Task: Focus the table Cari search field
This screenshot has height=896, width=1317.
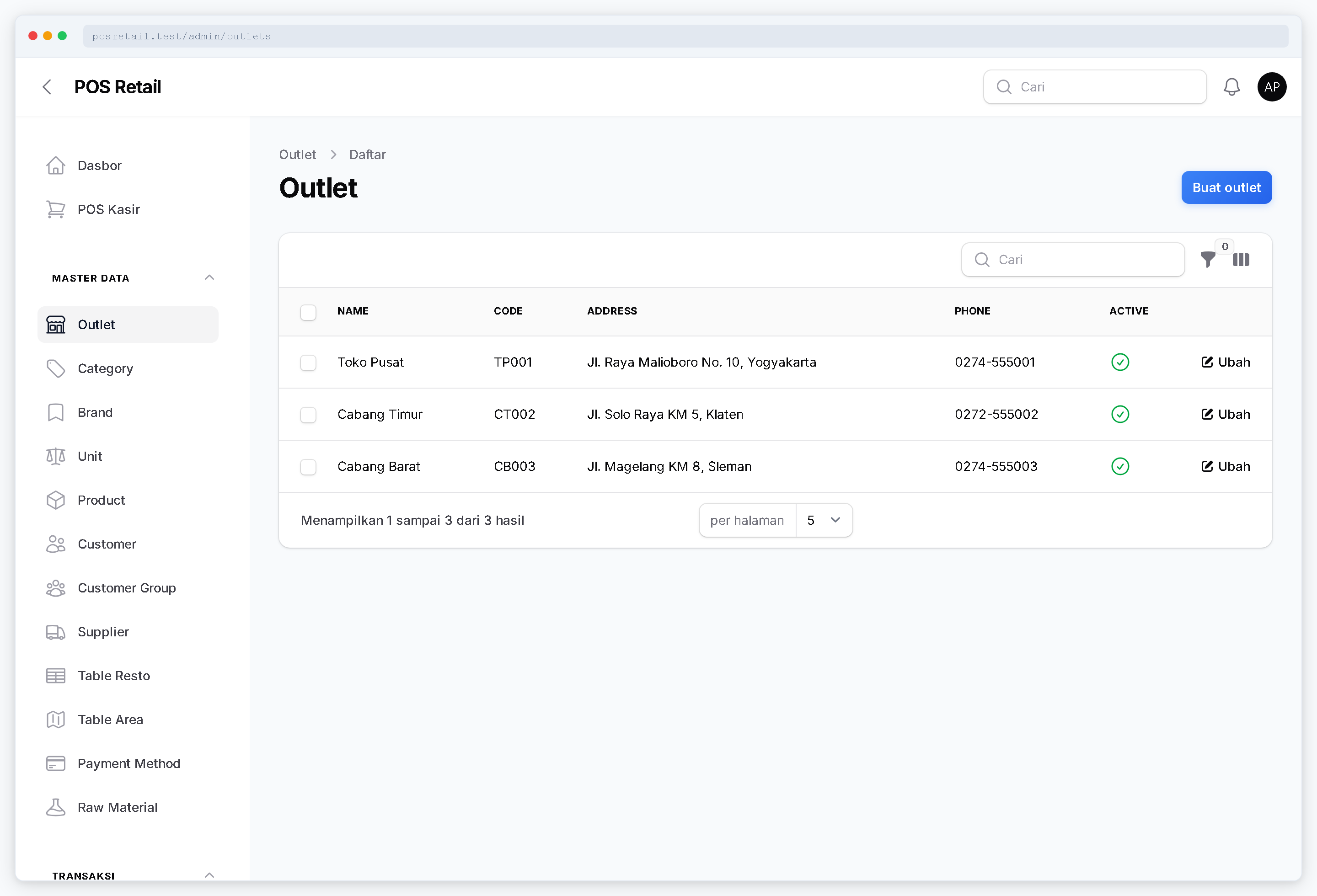Action: pos(1072,259)
